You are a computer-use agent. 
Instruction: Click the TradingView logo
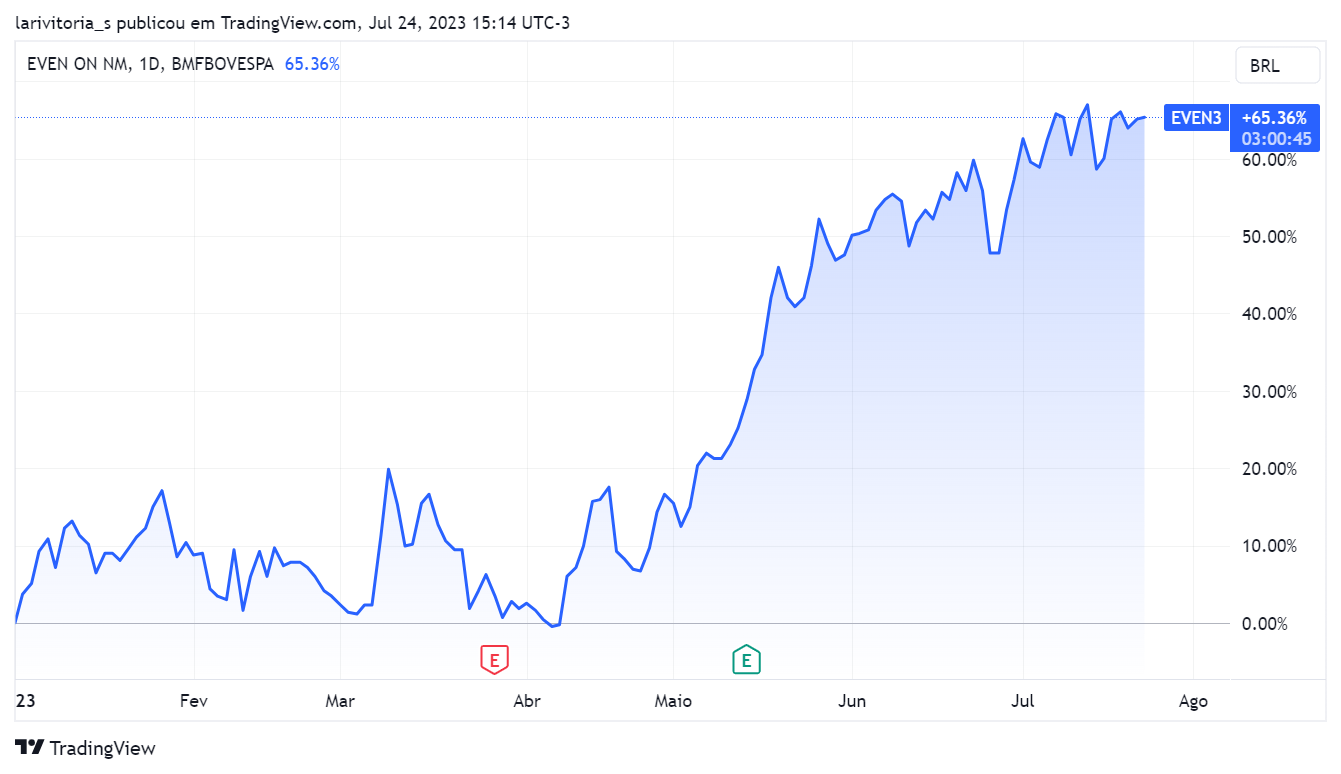(x=86, y=747)
